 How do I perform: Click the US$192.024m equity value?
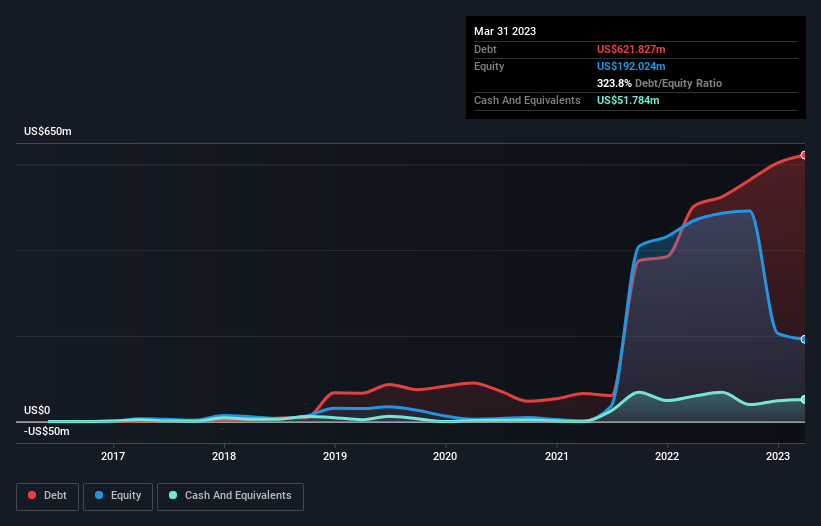coord(631,66)
